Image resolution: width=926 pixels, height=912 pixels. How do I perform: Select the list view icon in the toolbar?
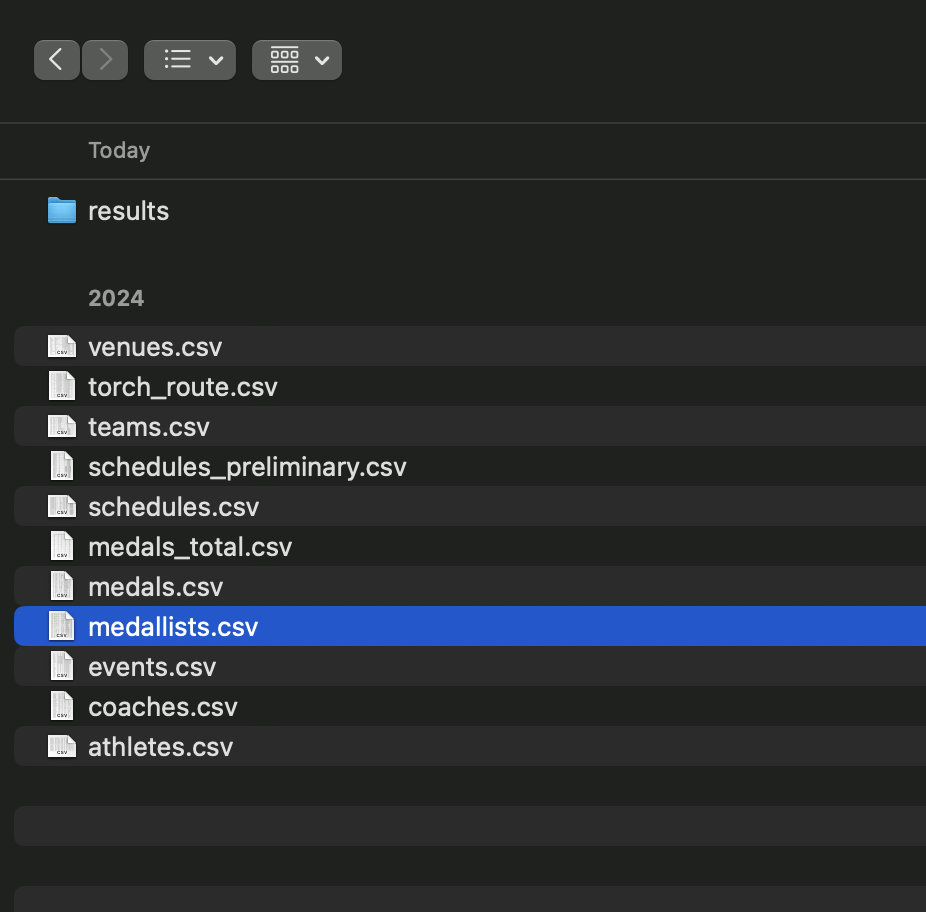point(176,59)
